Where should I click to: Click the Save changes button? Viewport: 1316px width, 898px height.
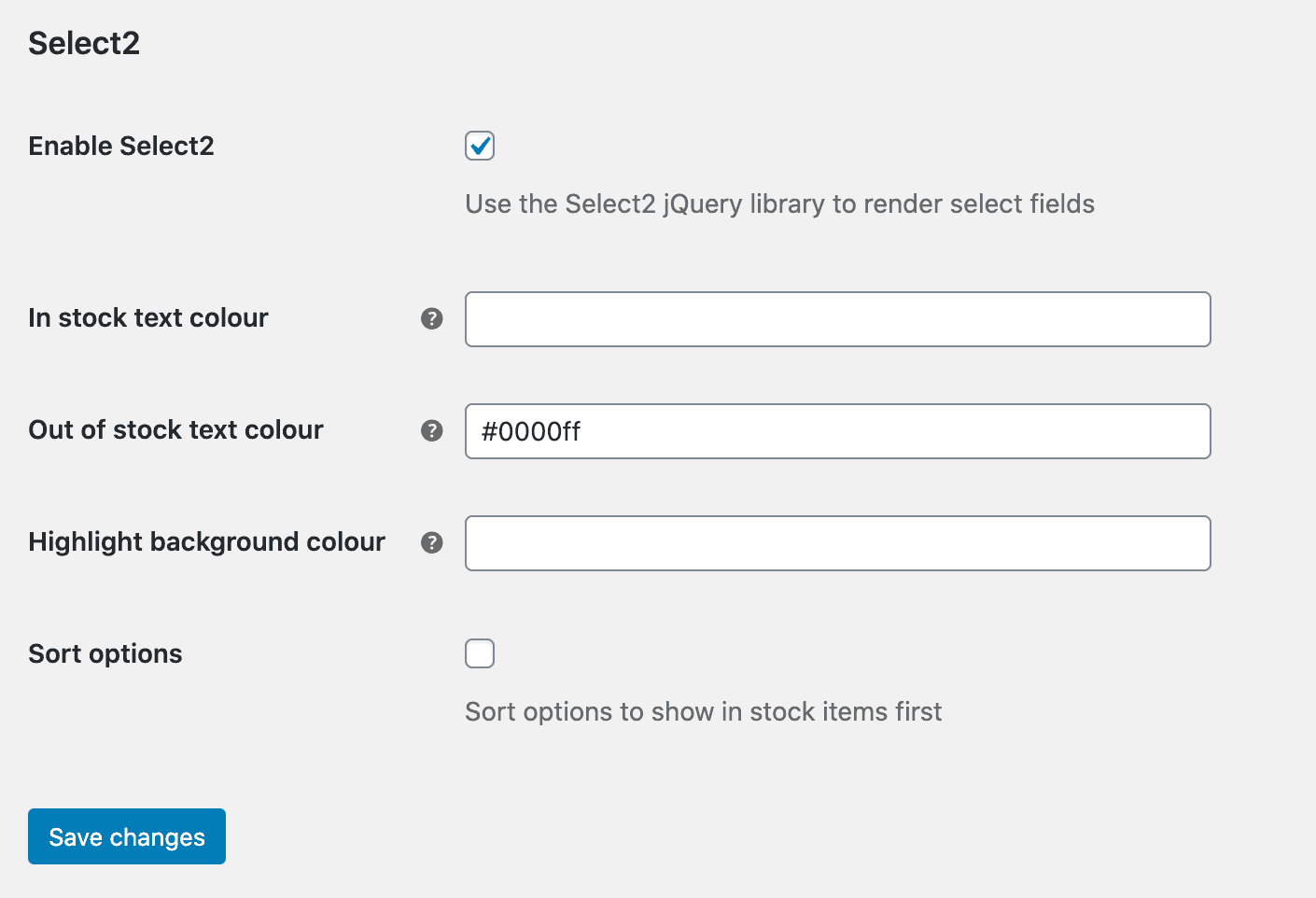(127, 836)
